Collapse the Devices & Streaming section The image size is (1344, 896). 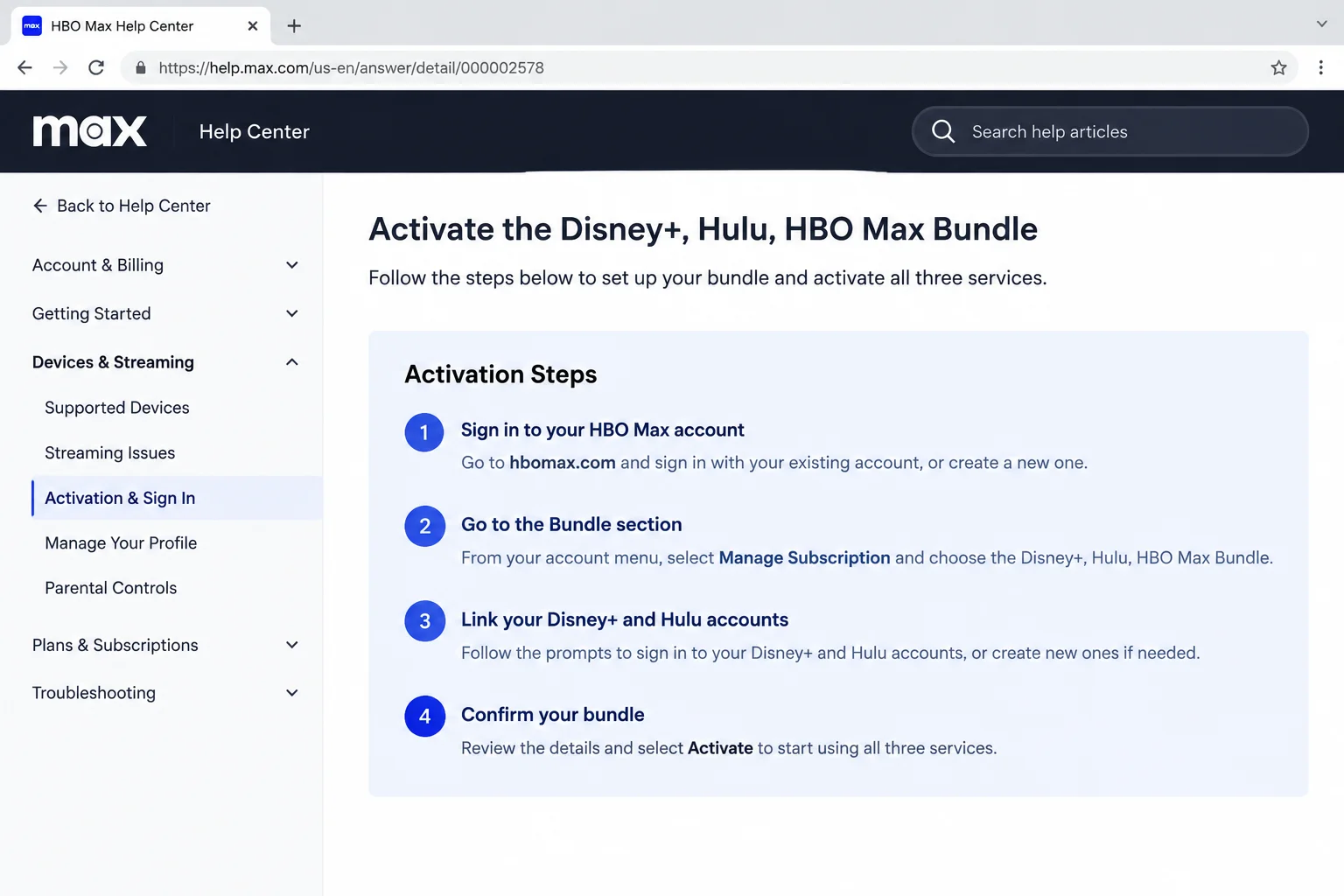(165, 362)
